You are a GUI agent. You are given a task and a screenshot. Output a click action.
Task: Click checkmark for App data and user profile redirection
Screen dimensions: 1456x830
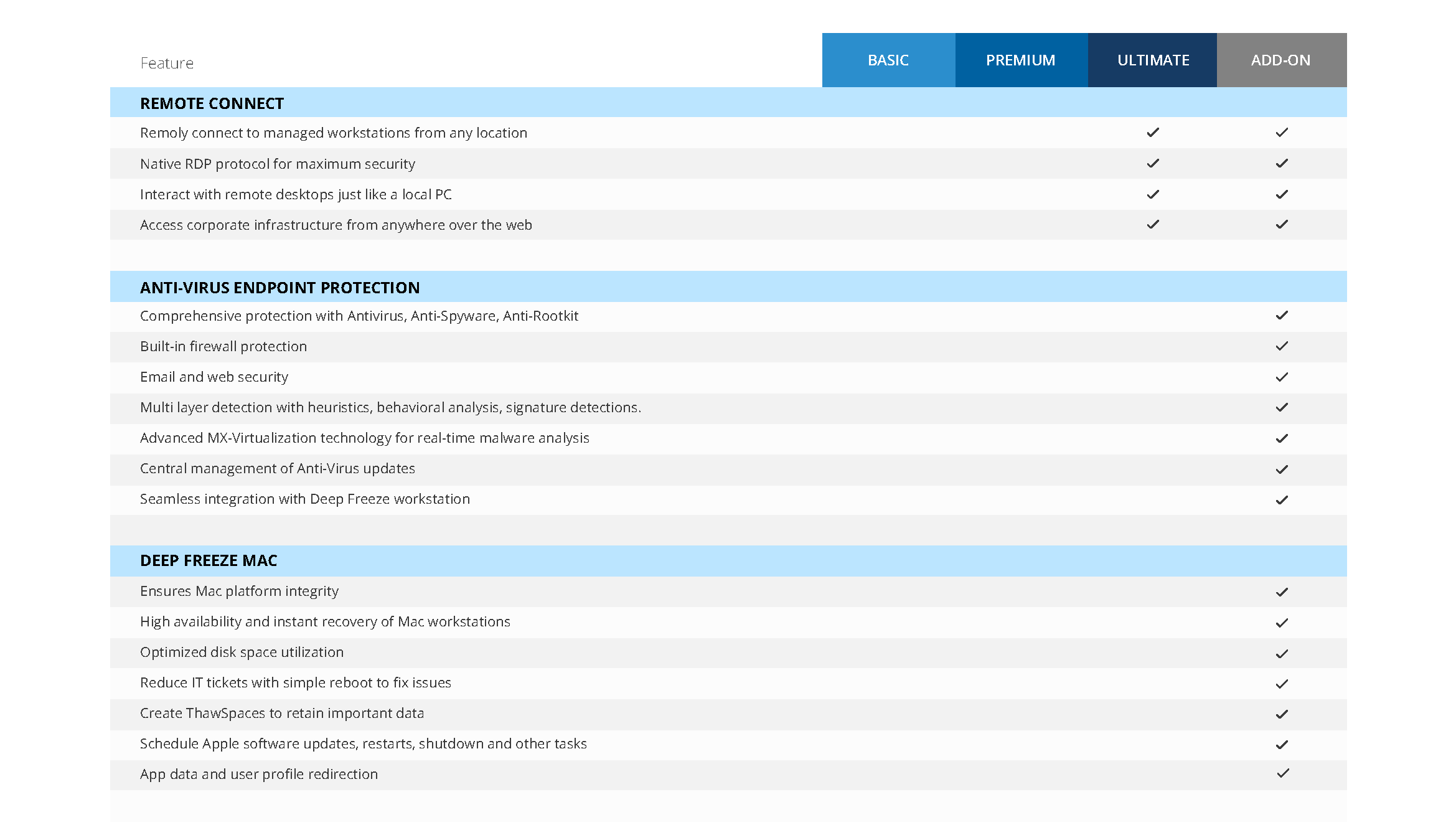coord(1282,773)
